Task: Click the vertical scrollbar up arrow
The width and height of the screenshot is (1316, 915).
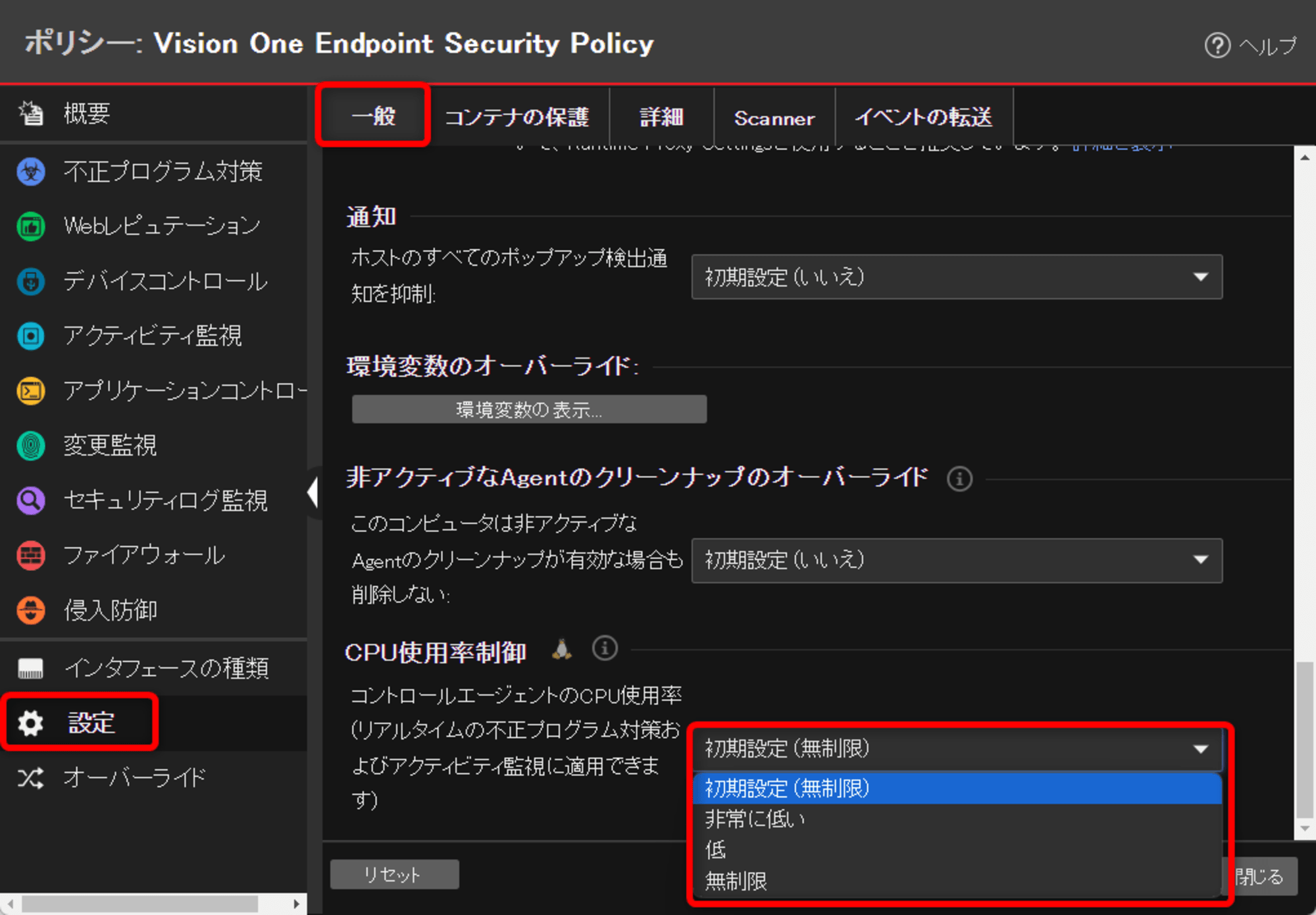Action: click(1305, 158)
